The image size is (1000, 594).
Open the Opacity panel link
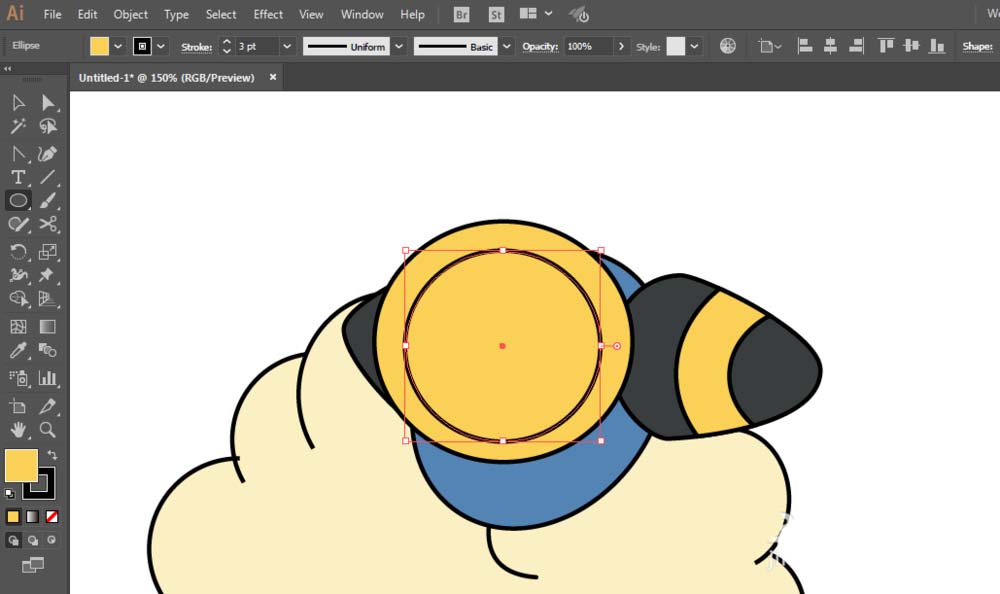pos(540,47)
